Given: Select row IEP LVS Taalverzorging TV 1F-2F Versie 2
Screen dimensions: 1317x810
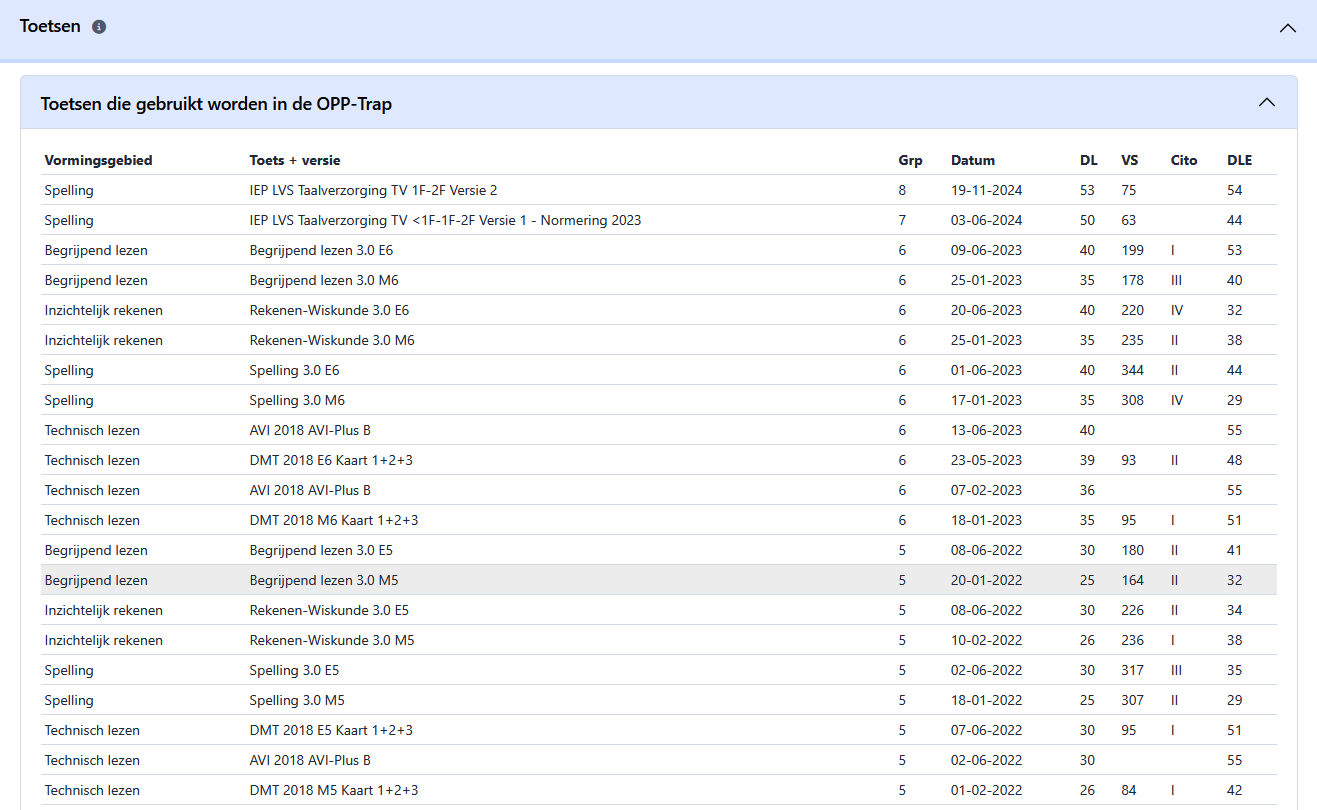Looking at the screenshot, I should (659, 190).
